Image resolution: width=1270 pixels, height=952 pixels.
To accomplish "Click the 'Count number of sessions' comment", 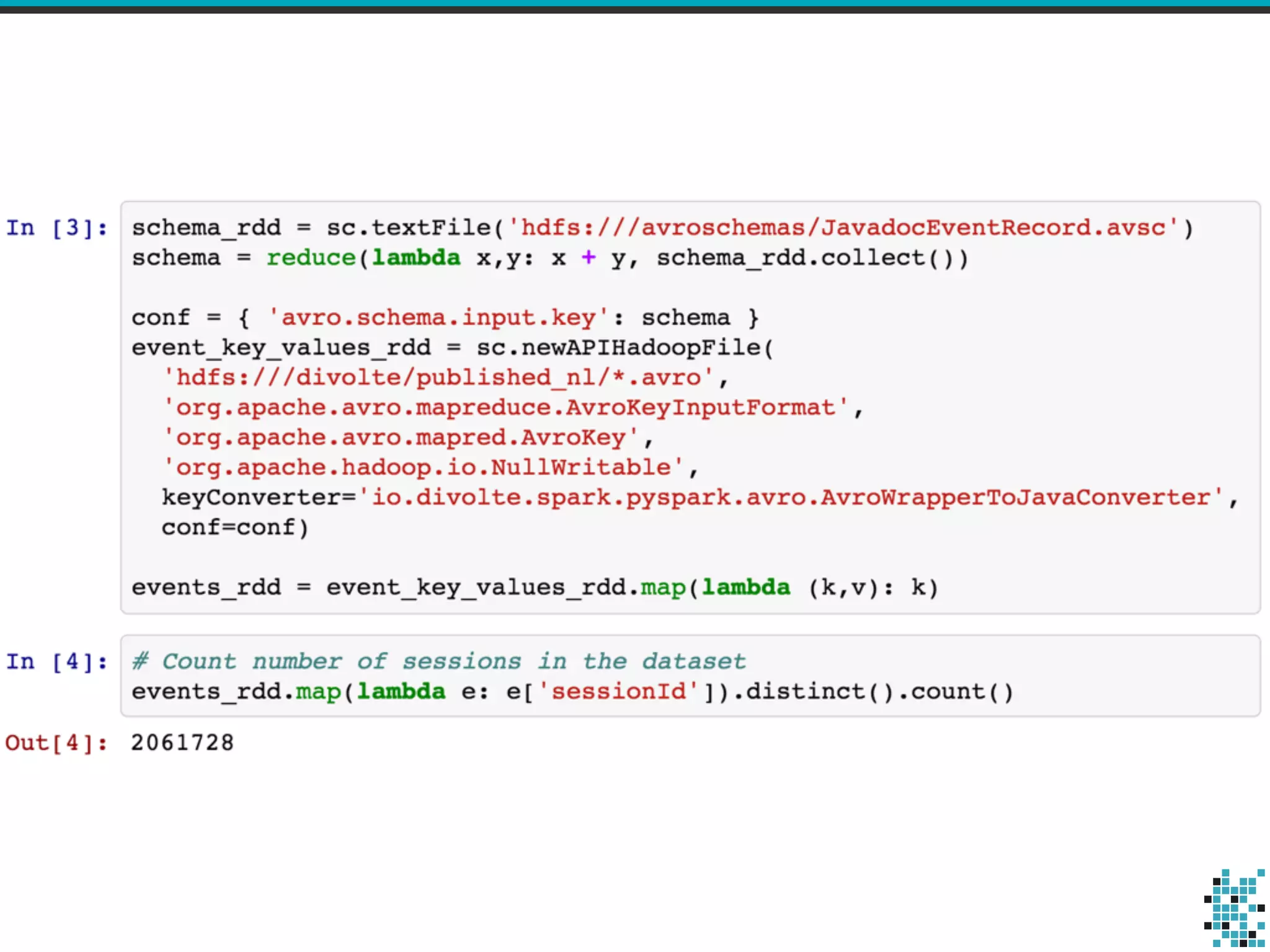I will (x=439, y=661).
